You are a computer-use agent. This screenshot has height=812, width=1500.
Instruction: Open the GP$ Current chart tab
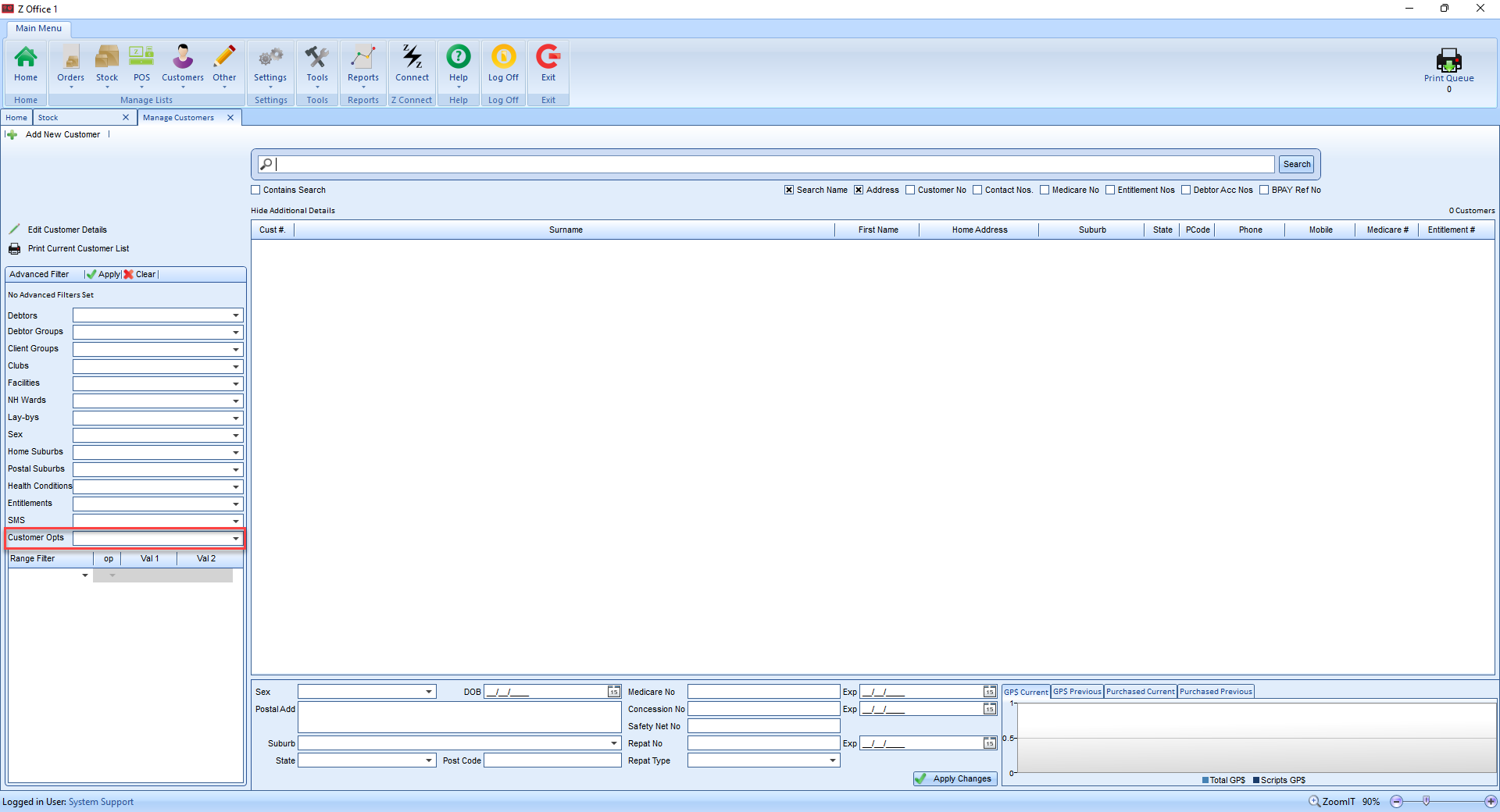click(x=1026, y=692)
